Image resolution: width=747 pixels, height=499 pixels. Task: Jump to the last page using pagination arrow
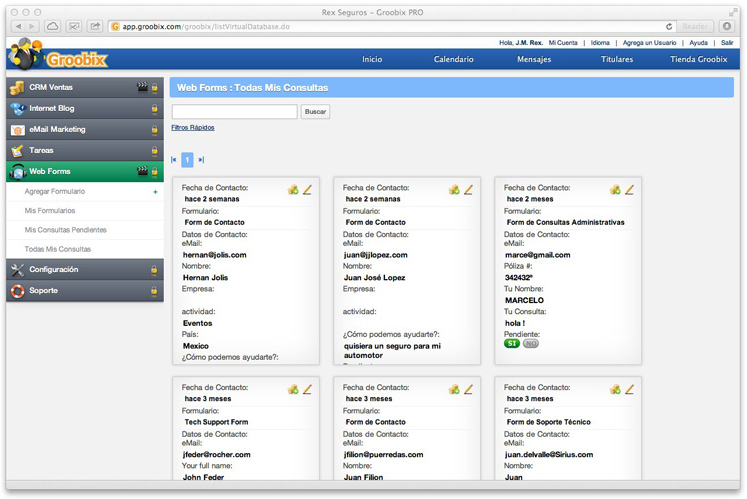click(x=201, y=160)
